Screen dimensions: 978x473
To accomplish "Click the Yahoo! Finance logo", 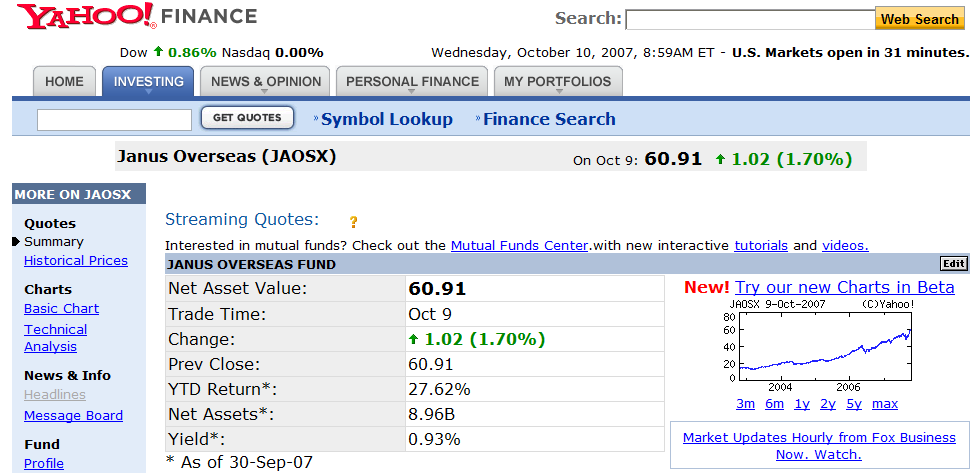I will coord(137,16).
